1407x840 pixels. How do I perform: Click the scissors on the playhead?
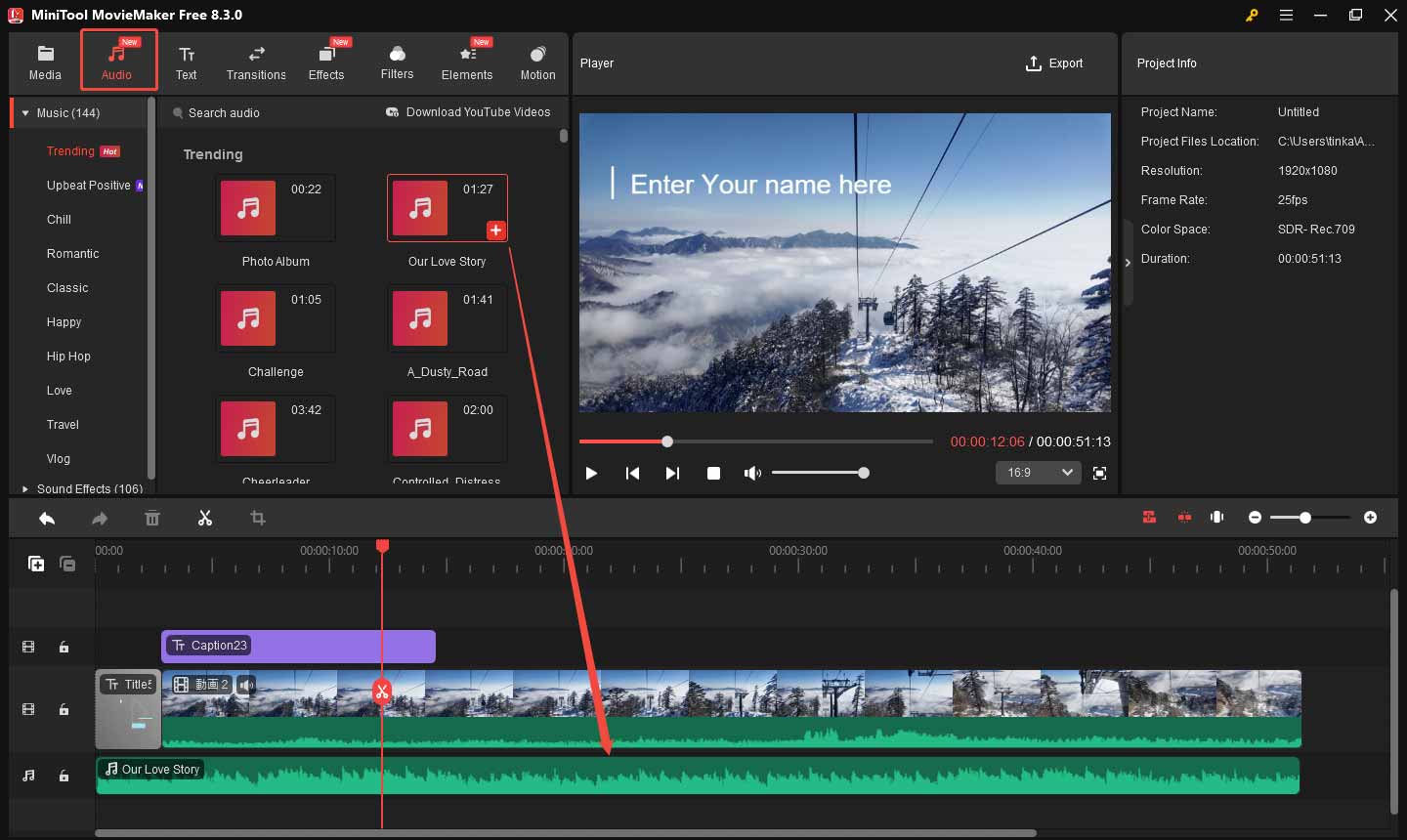[x=382, y=692]
